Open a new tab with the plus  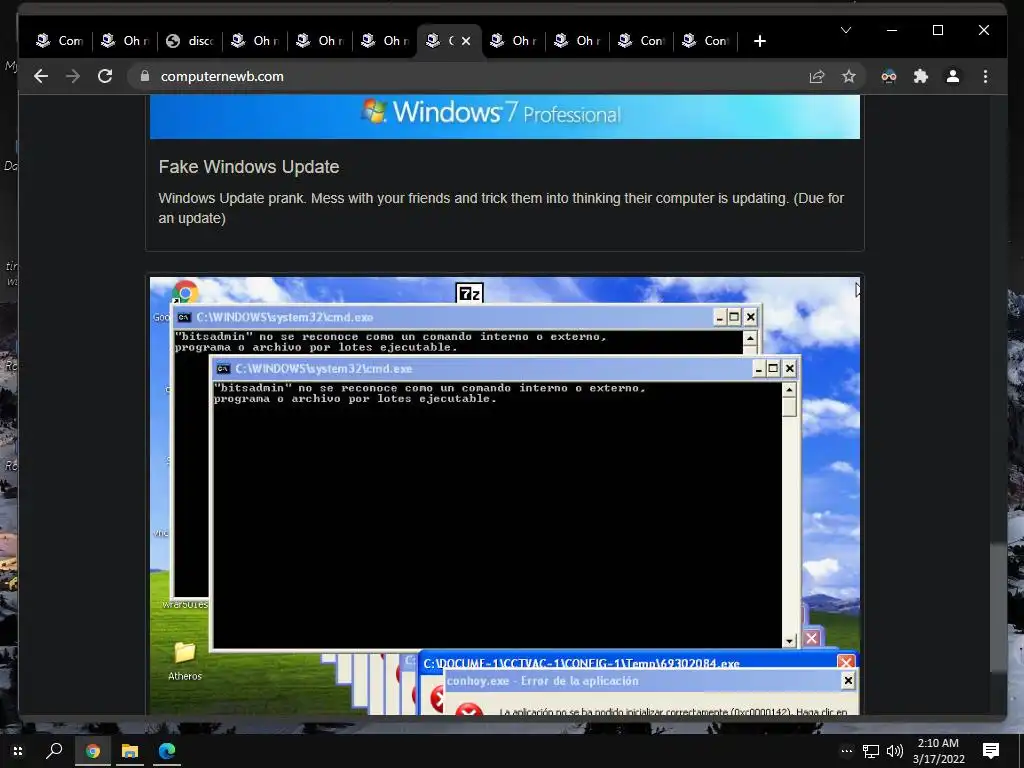(x=760, y=41)
